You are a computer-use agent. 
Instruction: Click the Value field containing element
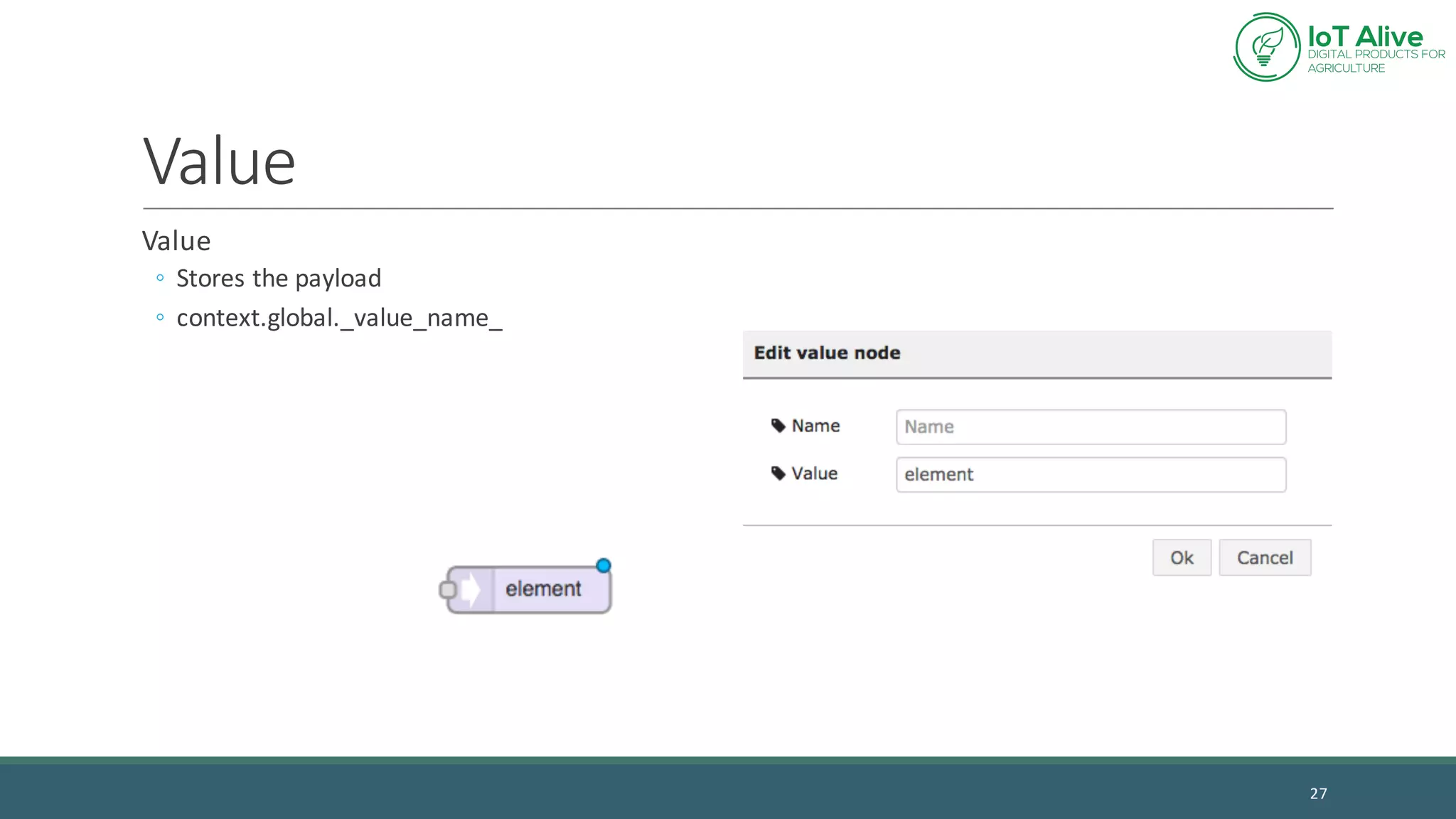click(1091, 474)
